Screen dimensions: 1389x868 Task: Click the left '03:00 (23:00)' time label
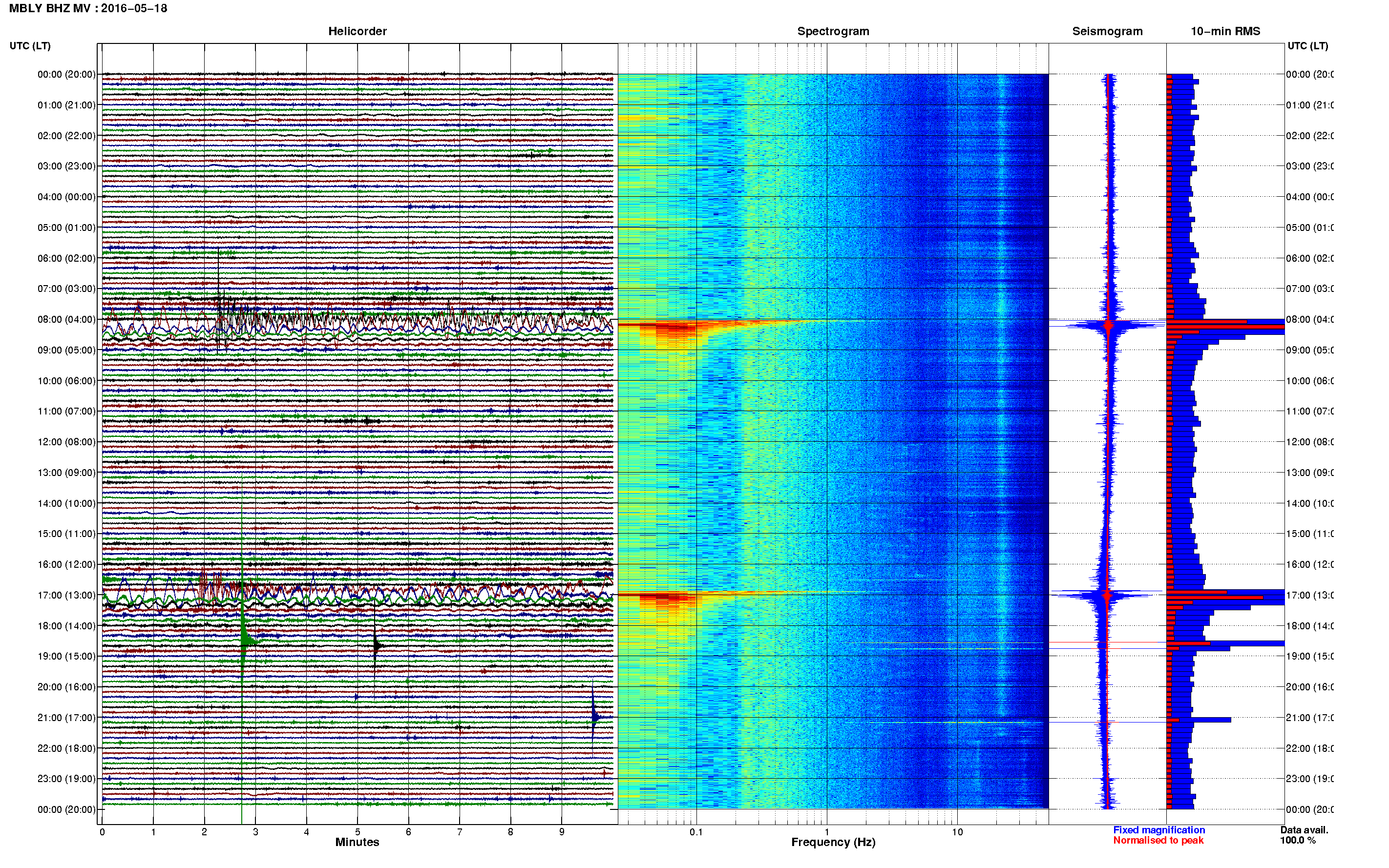click(66, 166)
